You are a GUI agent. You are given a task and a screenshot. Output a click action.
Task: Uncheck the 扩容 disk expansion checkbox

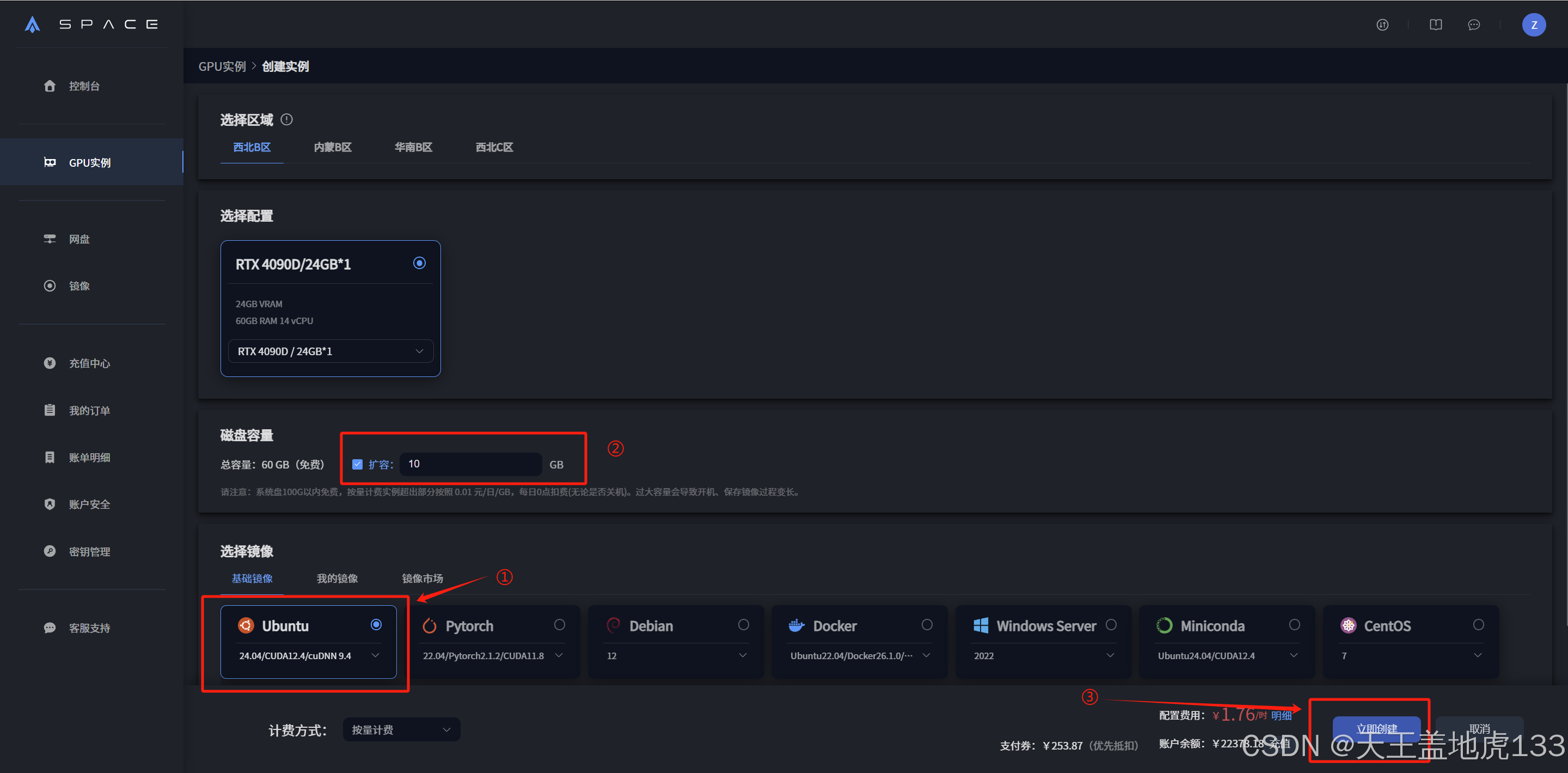357,464
